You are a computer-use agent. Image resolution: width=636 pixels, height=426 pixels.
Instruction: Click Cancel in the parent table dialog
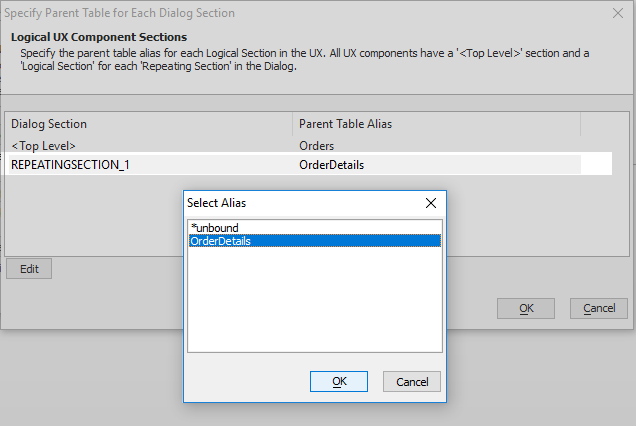tap(599, 308)
